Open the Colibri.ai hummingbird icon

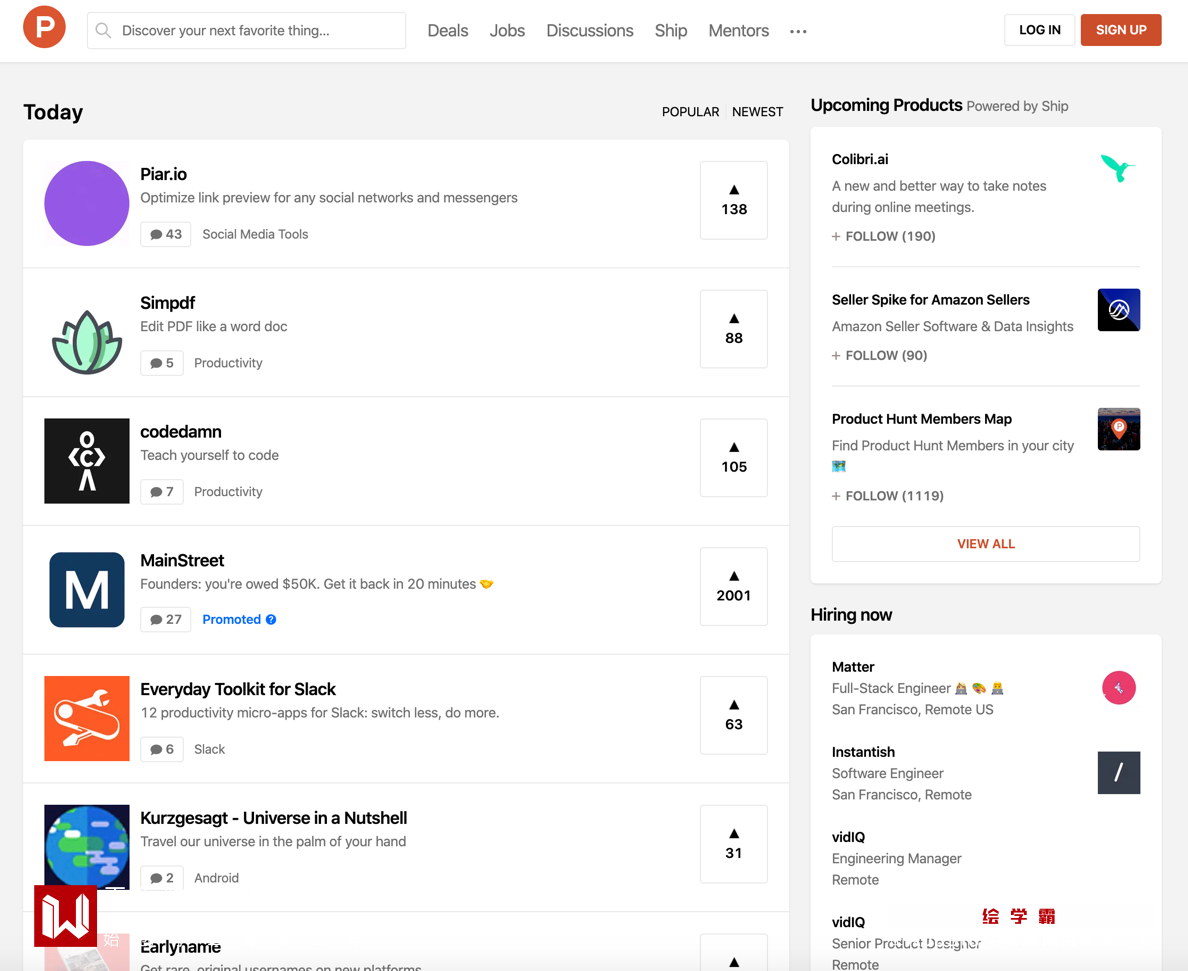(x=1118, y=168)
